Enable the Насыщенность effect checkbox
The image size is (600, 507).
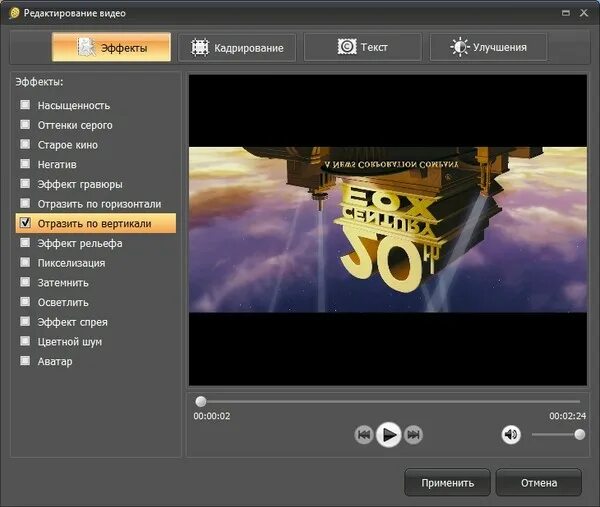click(x=25, y=104)
